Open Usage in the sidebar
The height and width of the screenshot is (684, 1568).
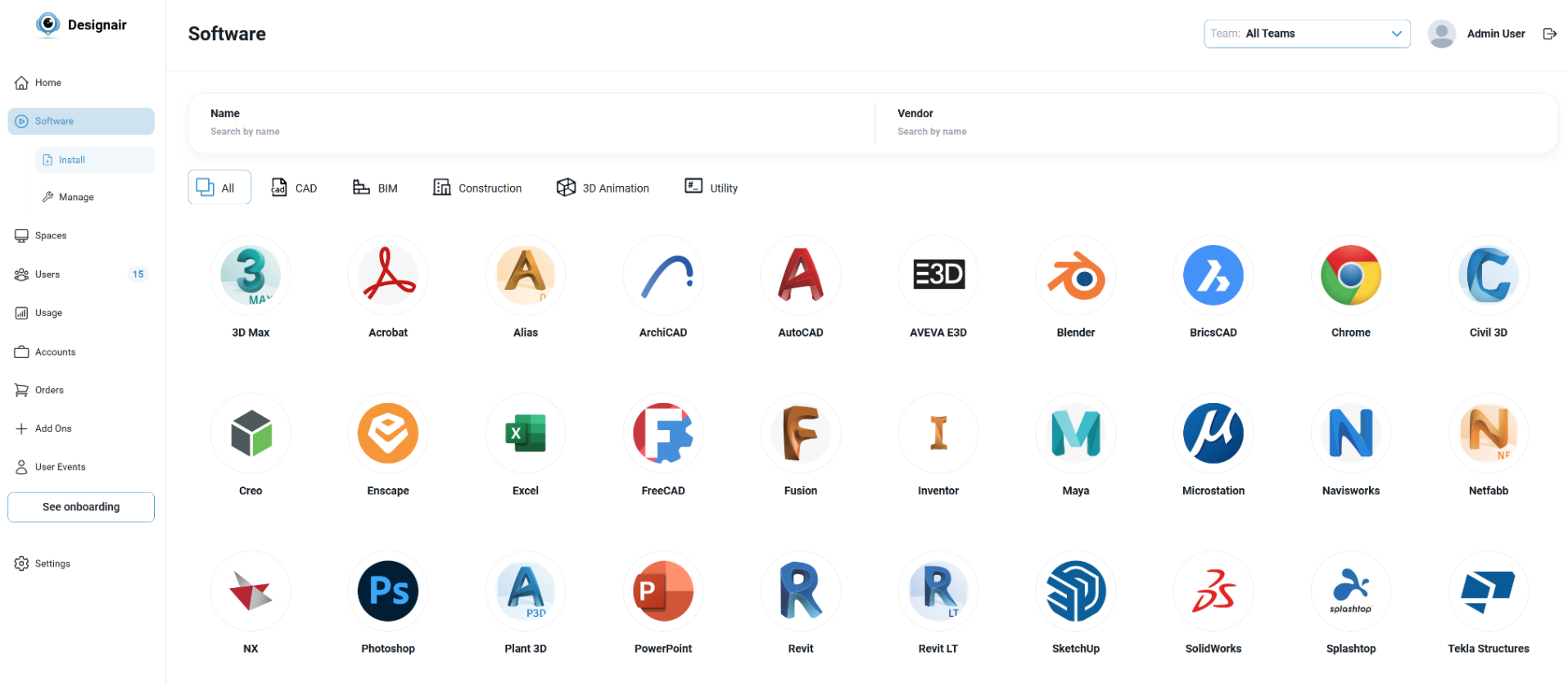[x=81, y=313]
